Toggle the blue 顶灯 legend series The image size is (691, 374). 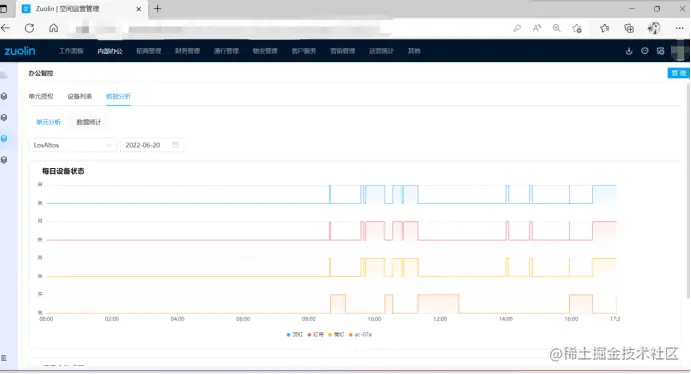295,335
